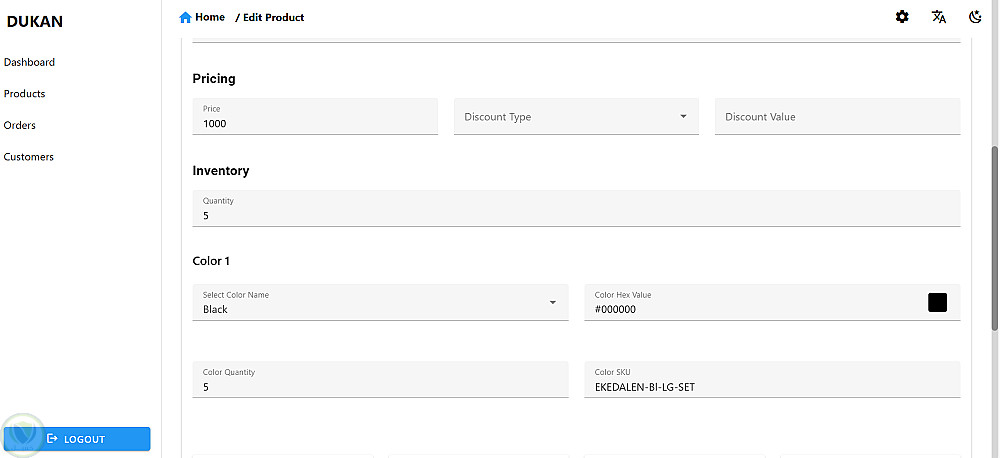Open the Select Color Name dropdown arrow

click(x=552, y=302)
